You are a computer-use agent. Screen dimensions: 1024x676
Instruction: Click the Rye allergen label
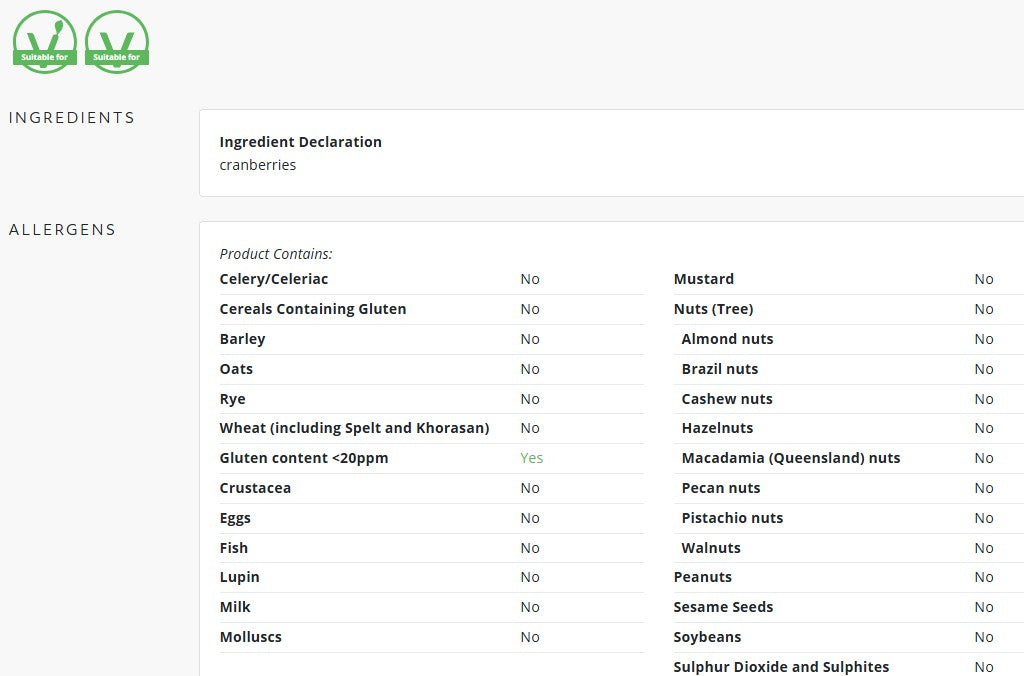coord(232,399)
